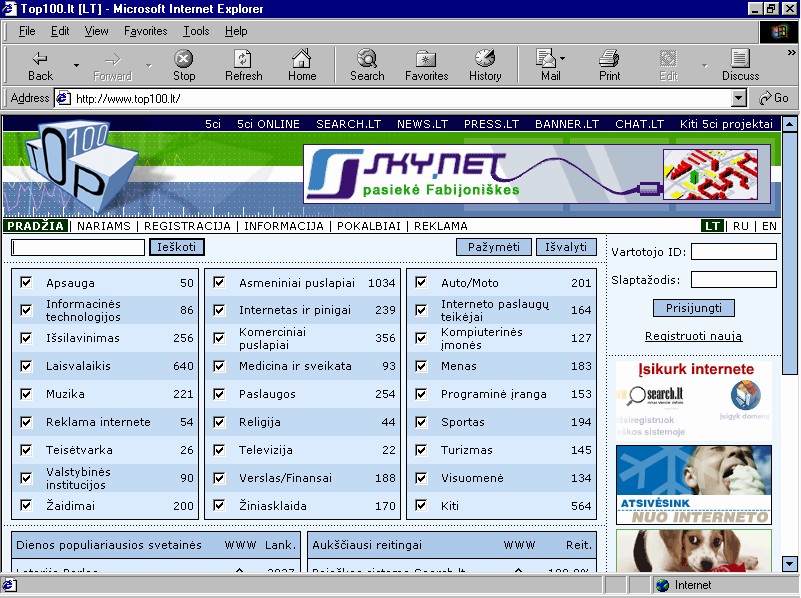Open the Mail button dropdown
The image size is (801, 598).
pos(563,58)
